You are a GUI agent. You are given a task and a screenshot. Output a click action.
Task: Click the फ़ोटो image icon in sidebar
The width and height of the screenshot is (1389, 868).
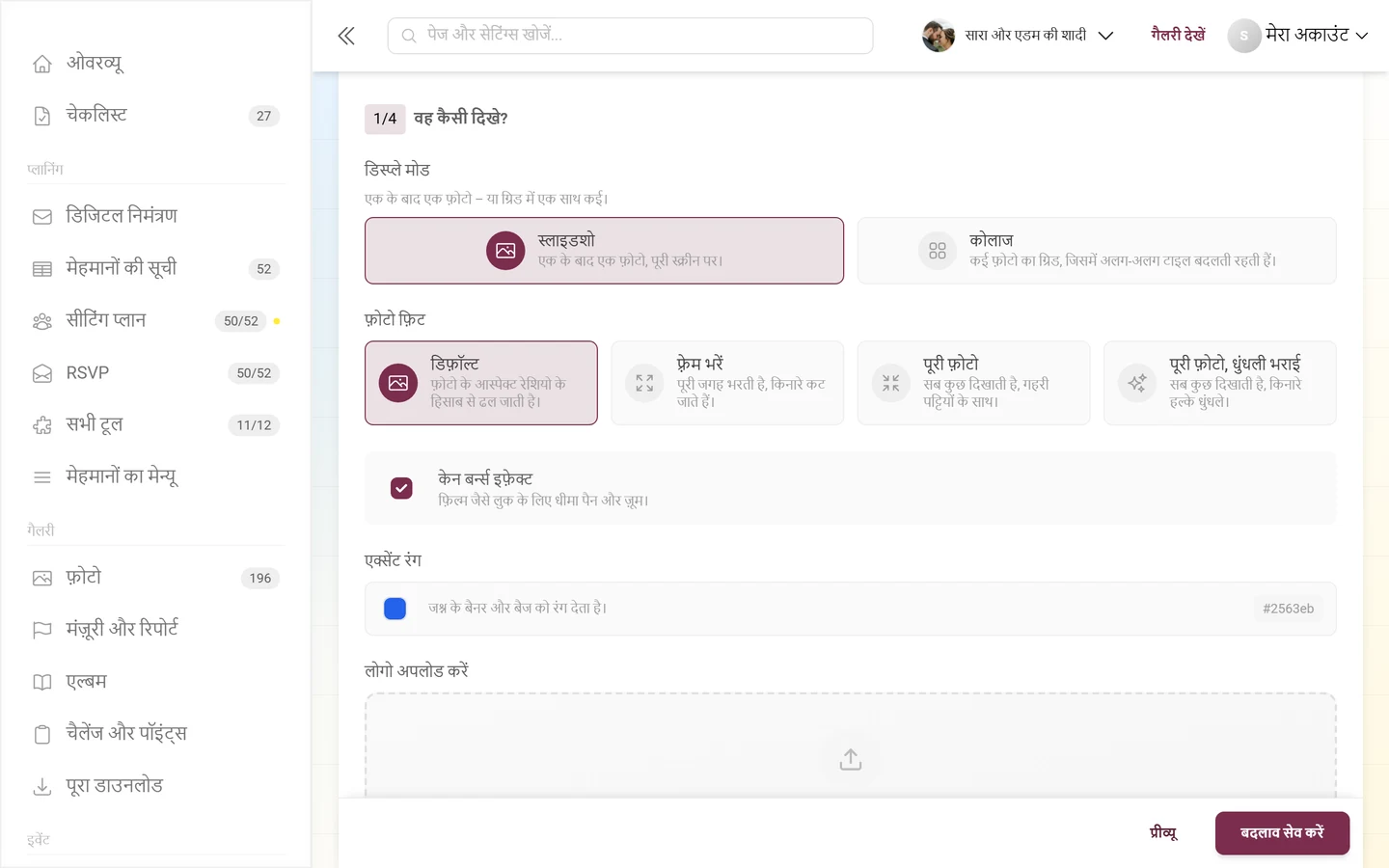(x=42, y=578)
